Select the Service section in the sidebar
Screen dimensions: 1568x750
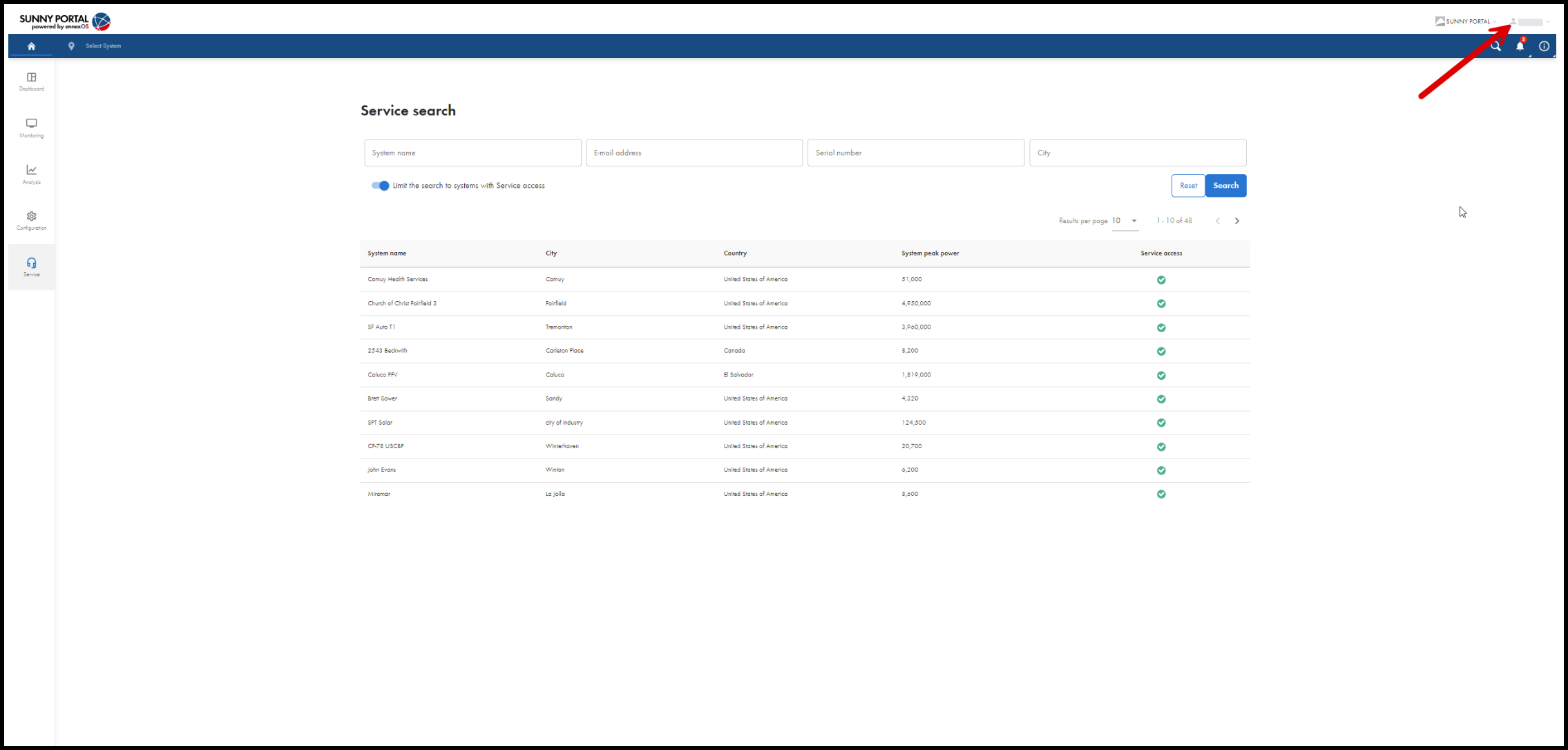tap(31, 267)
